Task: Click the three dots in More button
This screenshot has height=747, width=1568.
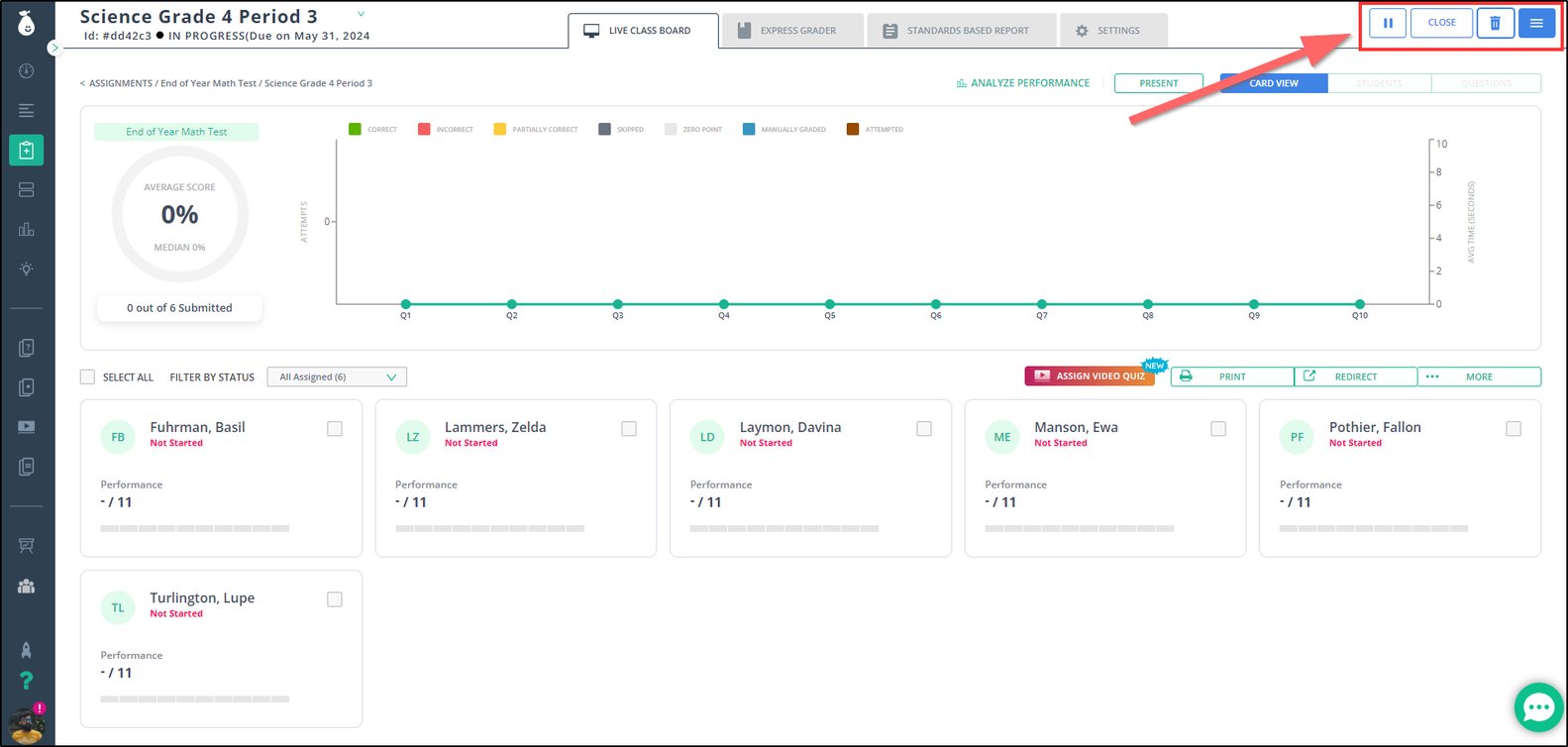Action: [1432, 376]
